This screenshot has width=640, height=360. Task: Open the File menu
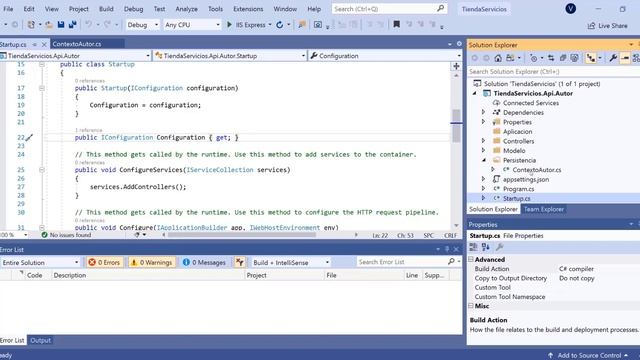point(8,9)
